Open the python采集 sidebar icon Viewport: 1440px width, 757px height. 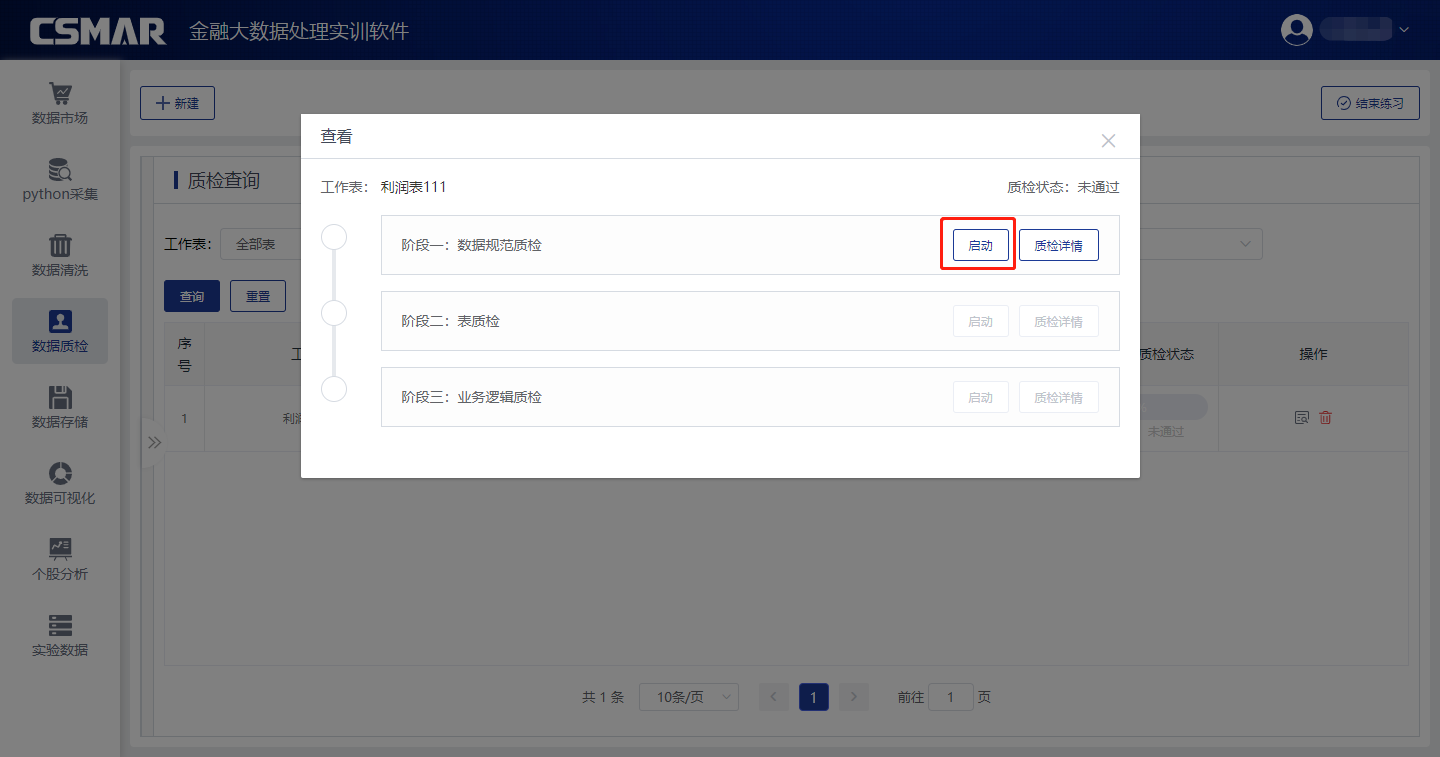click(60, 170)
